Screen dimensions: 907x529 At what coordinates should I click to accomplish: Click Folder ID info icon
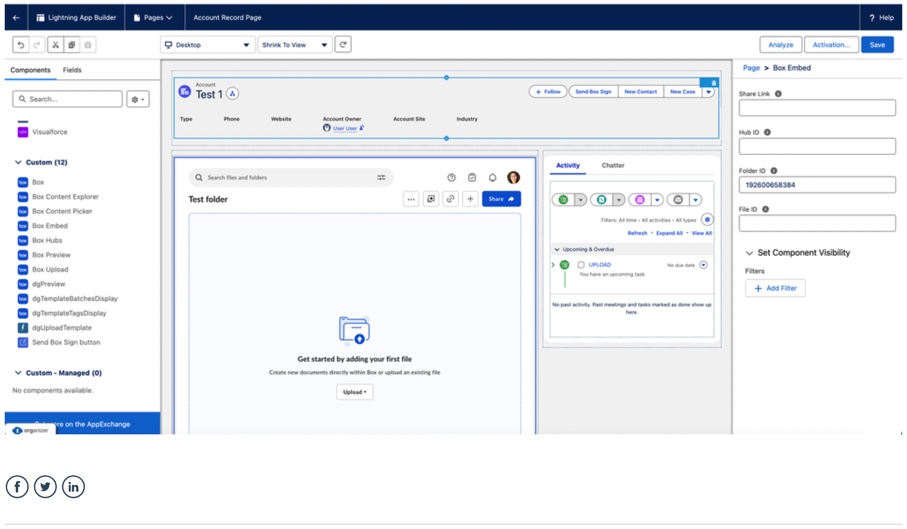[773, 171]
